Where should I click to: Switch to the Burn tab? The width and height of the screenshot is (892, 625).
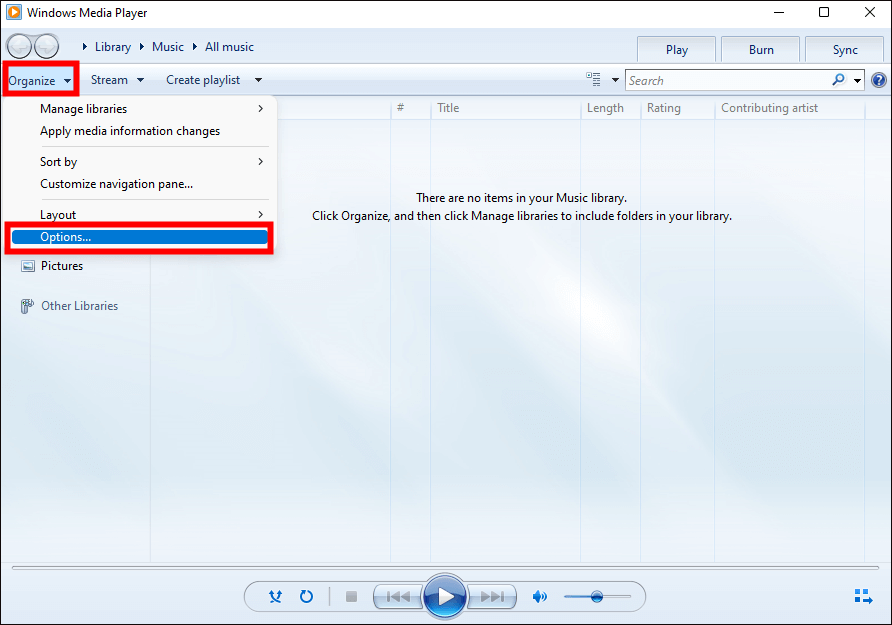point(761,50)
